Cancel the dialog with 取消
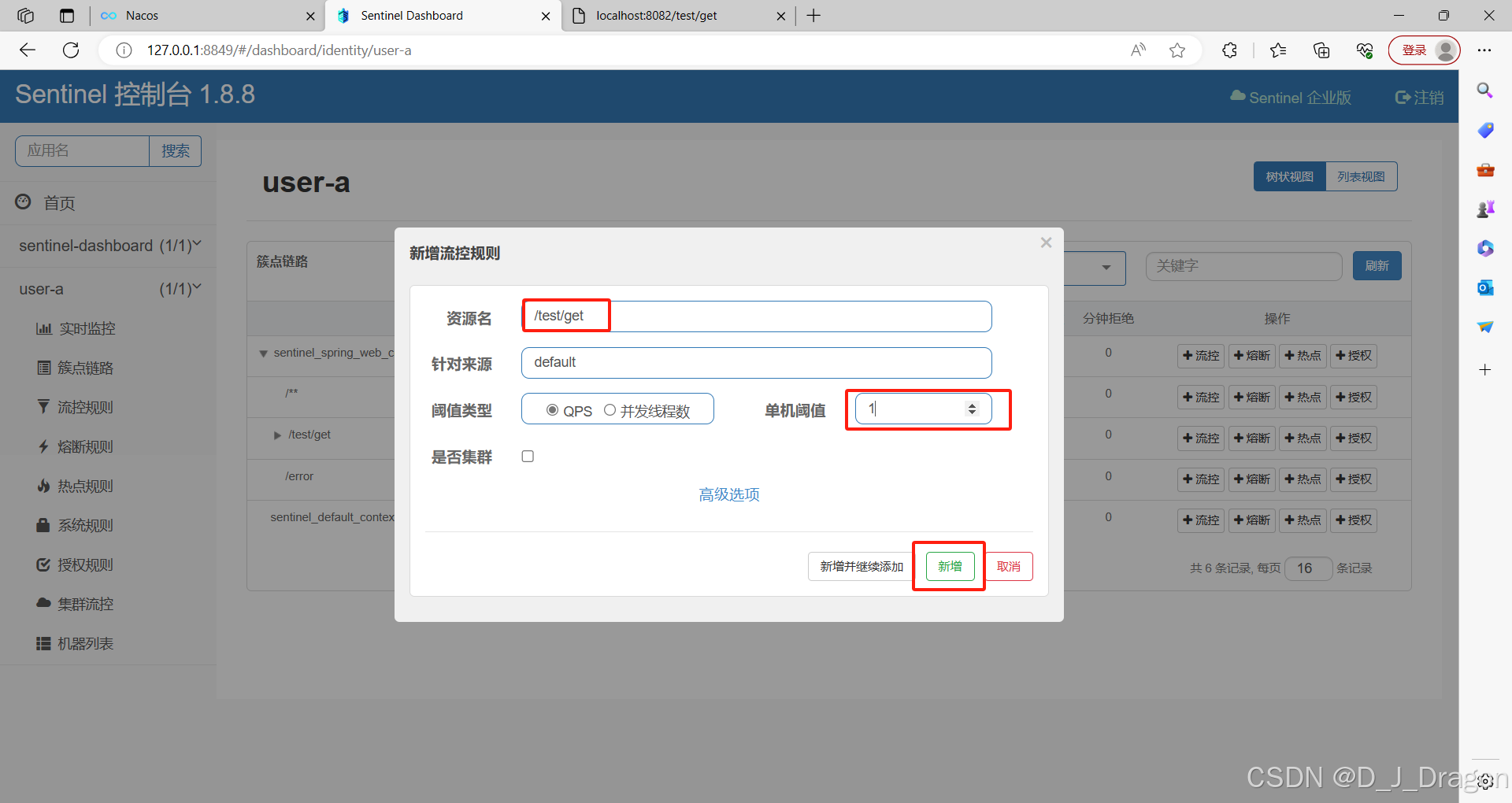The image size is (1512, 803). [x=1009, y=566]
